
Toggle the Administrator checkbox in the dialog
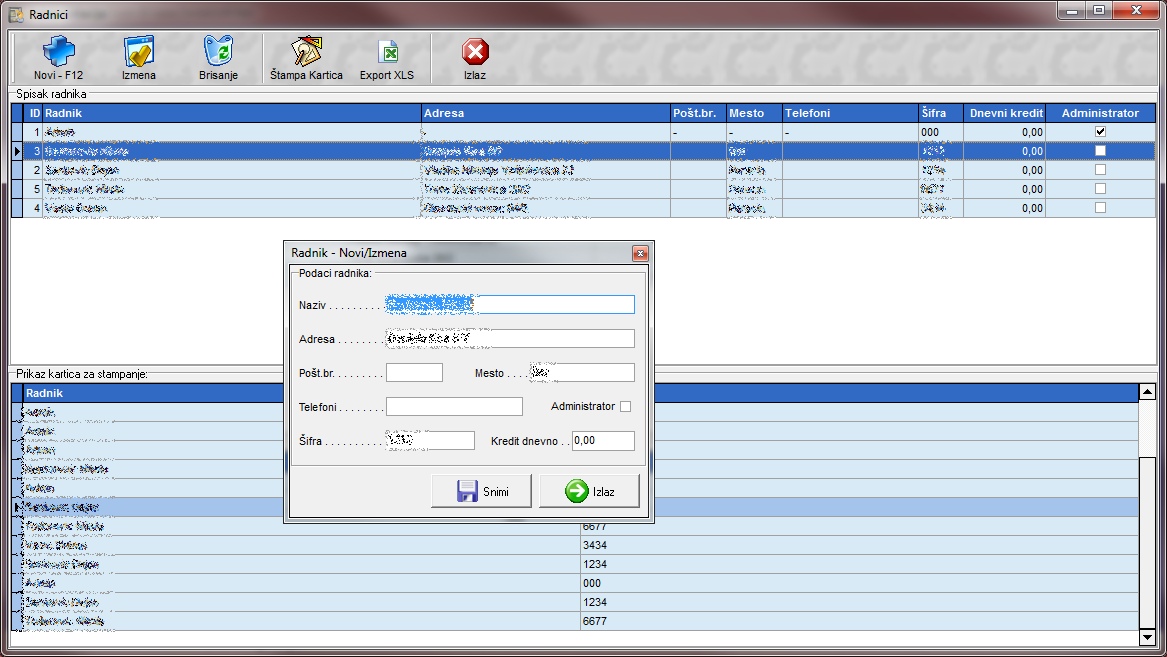tap(625, 406)
